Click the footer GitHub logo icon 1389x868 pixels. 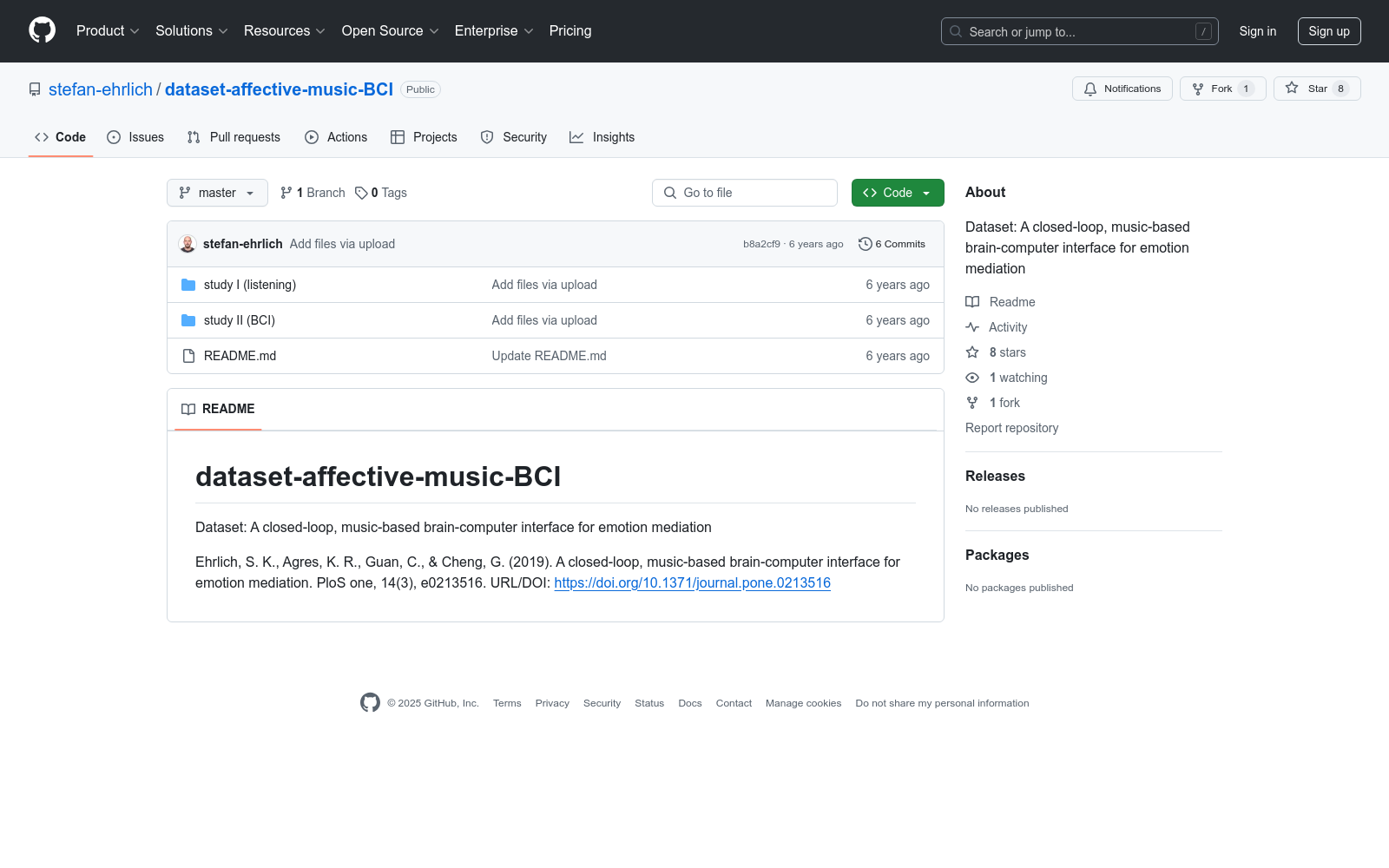(371, 703)
